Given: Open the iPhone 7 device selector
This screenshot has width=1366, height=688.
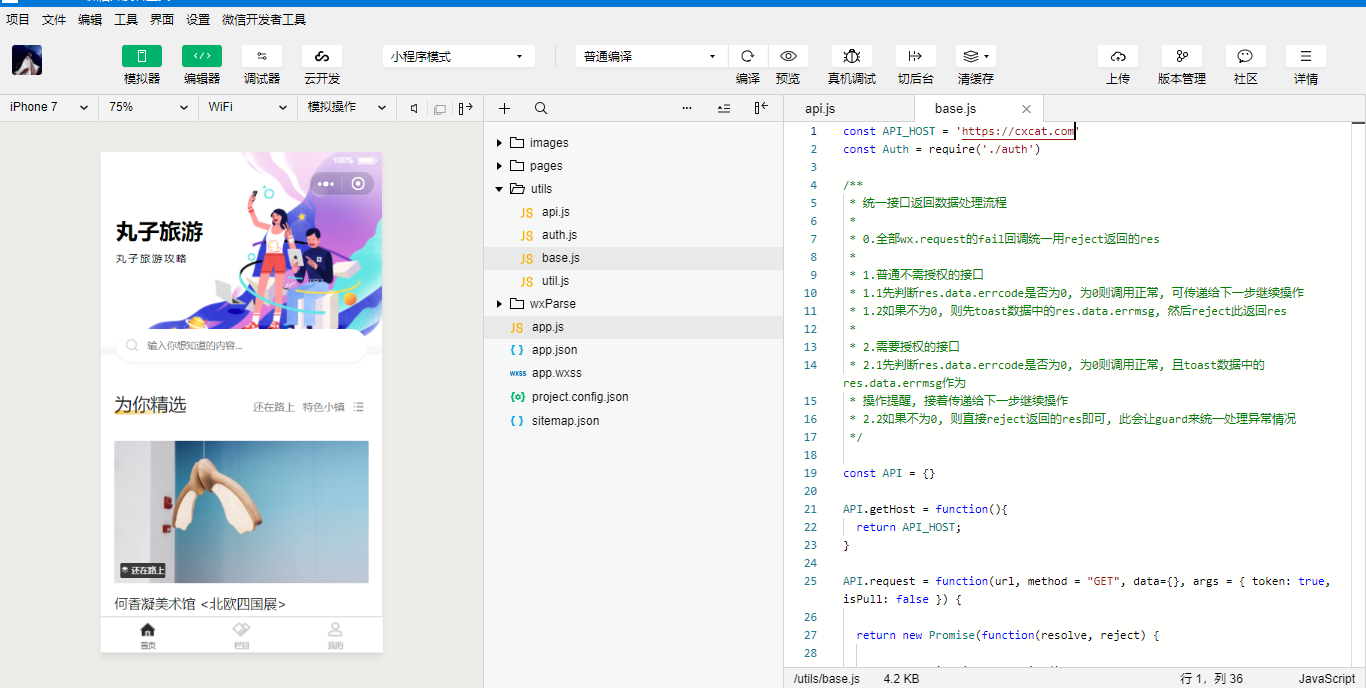Looking at the screenshot, I should [45, 107].
